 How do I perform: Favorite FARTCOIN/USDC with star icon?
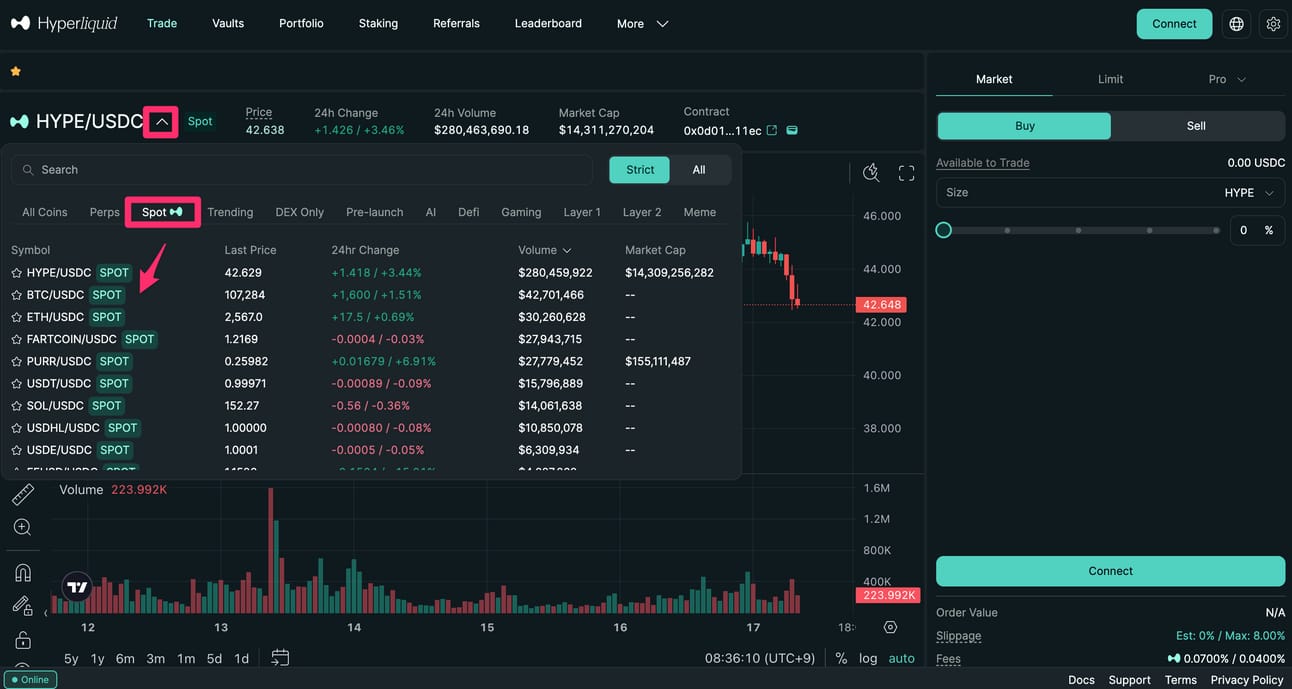(x=16, y=339)
